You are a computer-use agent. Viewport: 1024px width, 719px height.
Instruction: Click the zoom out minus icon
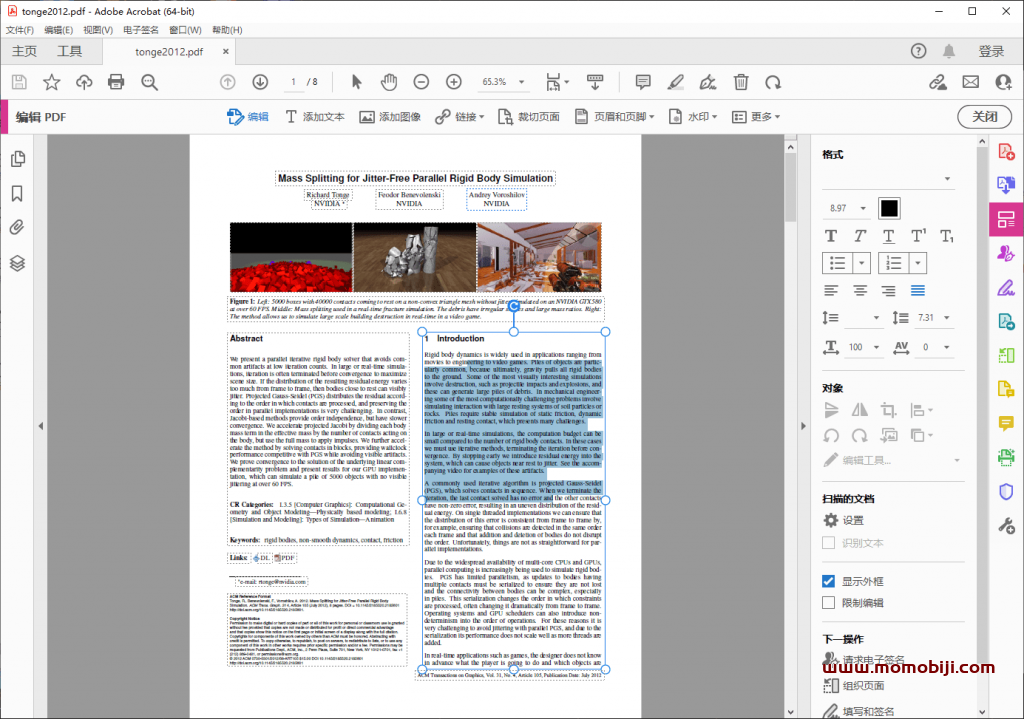pyautogui.click(x=420, y=82)
